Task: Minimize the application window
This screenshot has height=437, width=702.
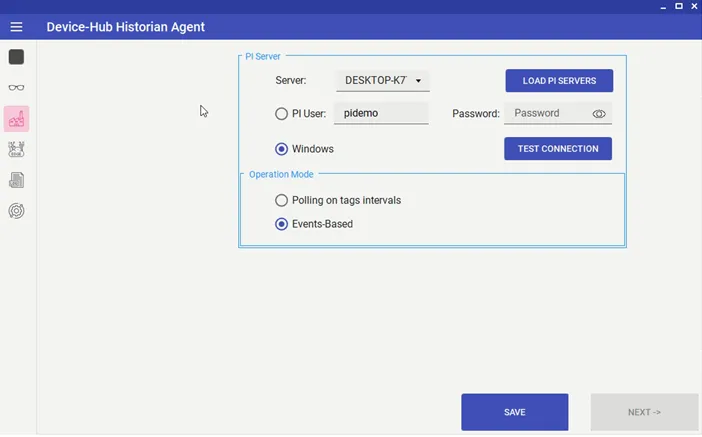Action: 663,6
